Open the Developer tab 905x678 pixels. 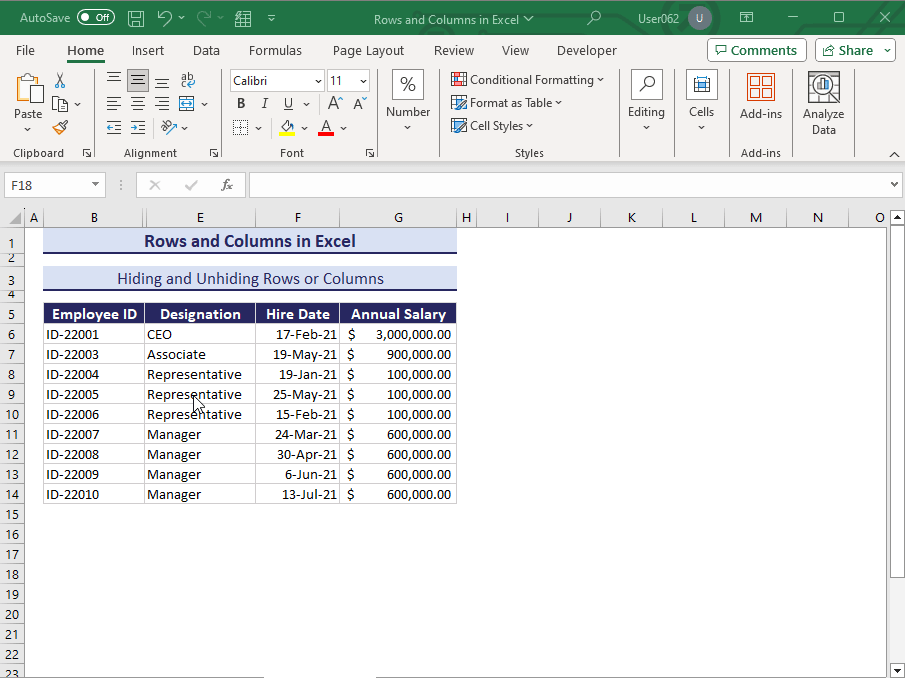(x=586, y=50)
